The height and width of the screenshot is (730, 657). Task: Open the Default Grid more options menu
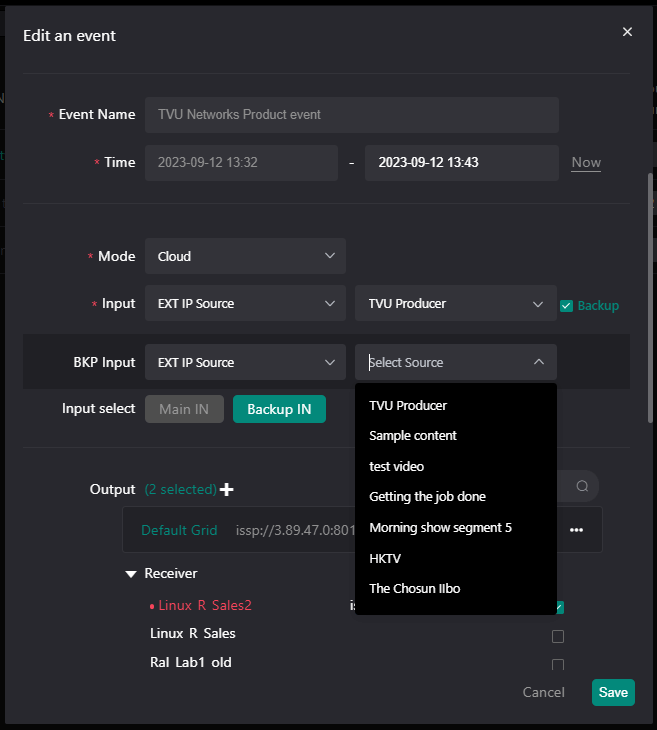click(x=576, y=530)
